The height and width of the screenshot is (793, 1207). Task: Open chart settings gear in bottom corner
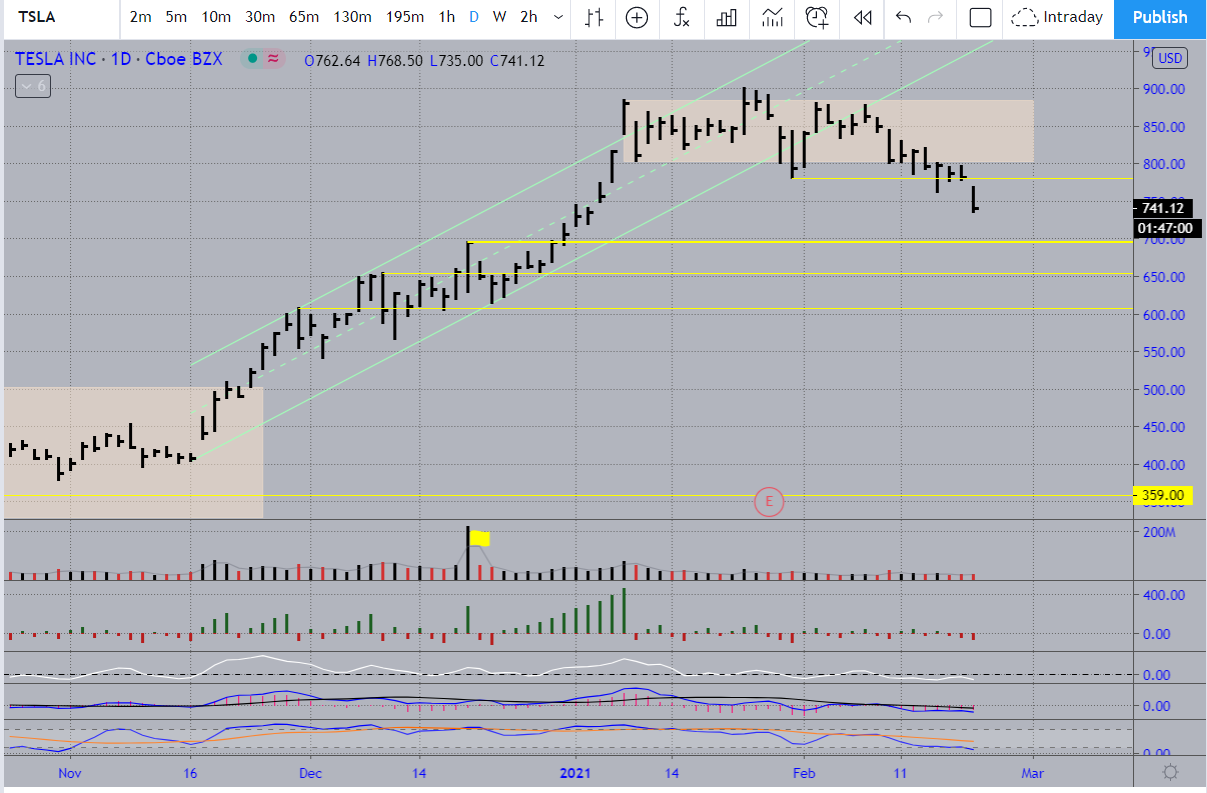click(1170, 772)
